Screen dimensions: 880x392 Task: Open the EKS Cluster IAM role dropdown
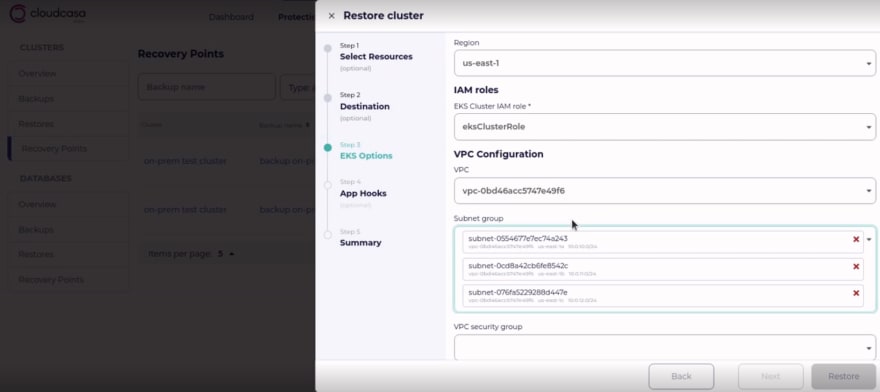point(664,126)
